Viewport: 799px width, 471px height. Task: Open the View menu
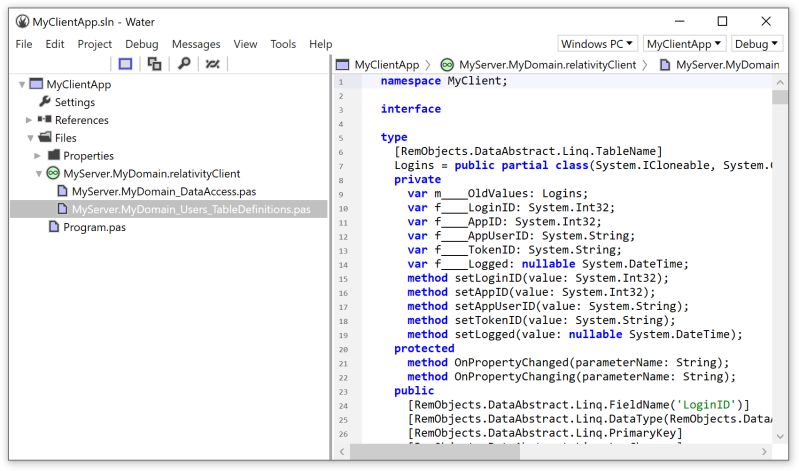245,44
